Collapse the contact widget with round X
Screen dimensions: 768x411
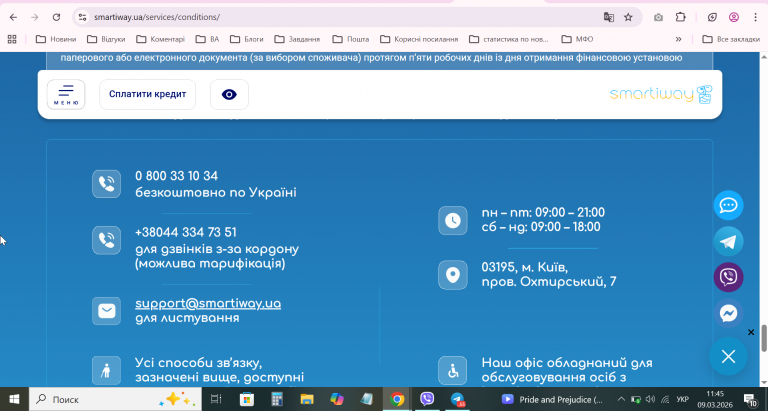click(x=728, y=357)
